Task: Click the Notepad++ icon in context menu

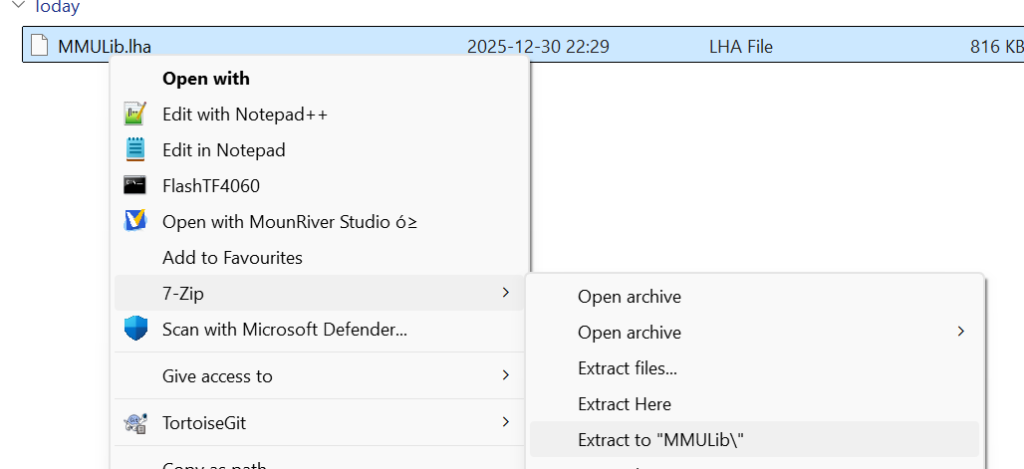Action: (x=135, y=114)
